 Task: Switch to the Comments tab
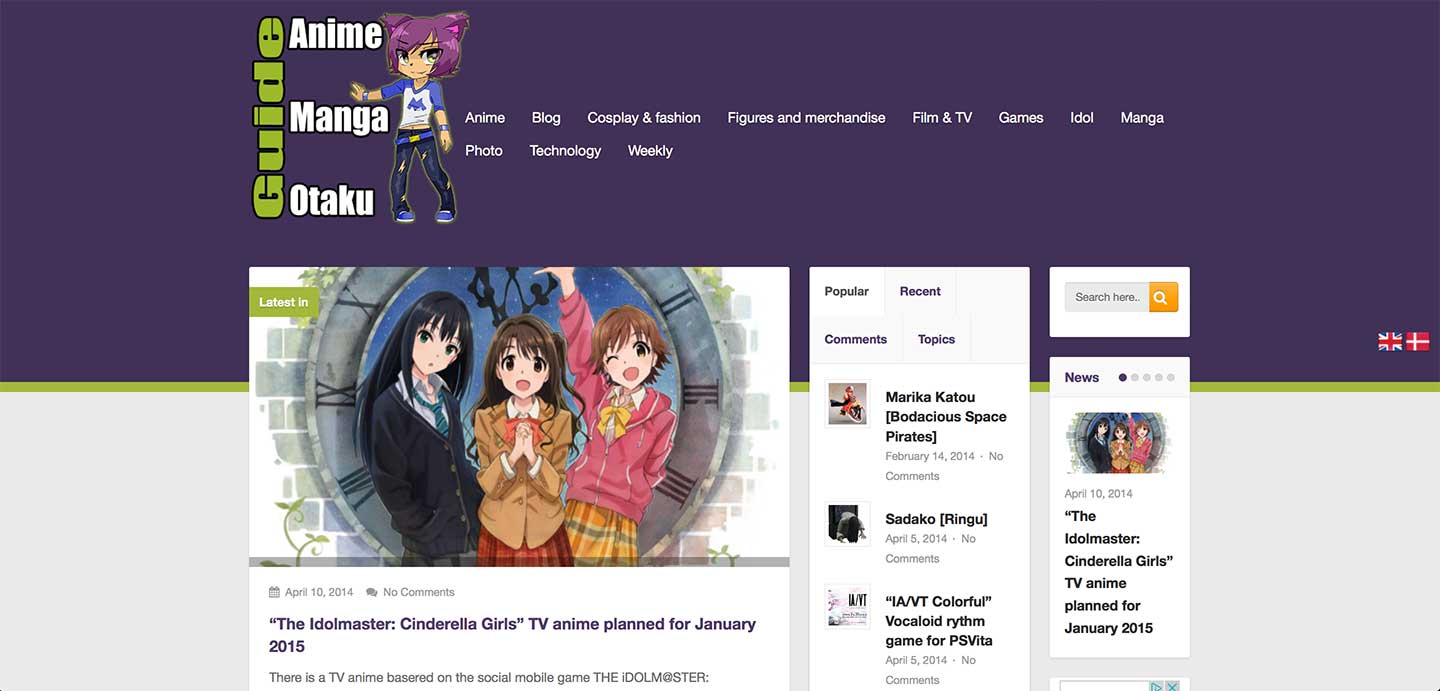(855, 339)
